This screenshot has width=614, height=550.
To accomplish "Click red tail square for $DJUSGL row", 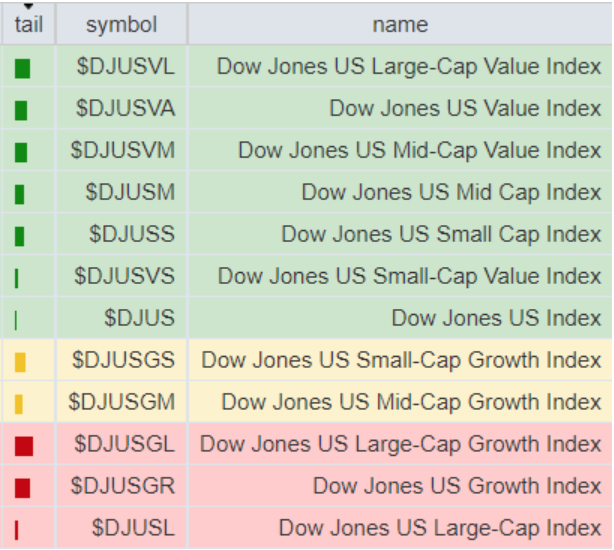I will click(25, 446).
